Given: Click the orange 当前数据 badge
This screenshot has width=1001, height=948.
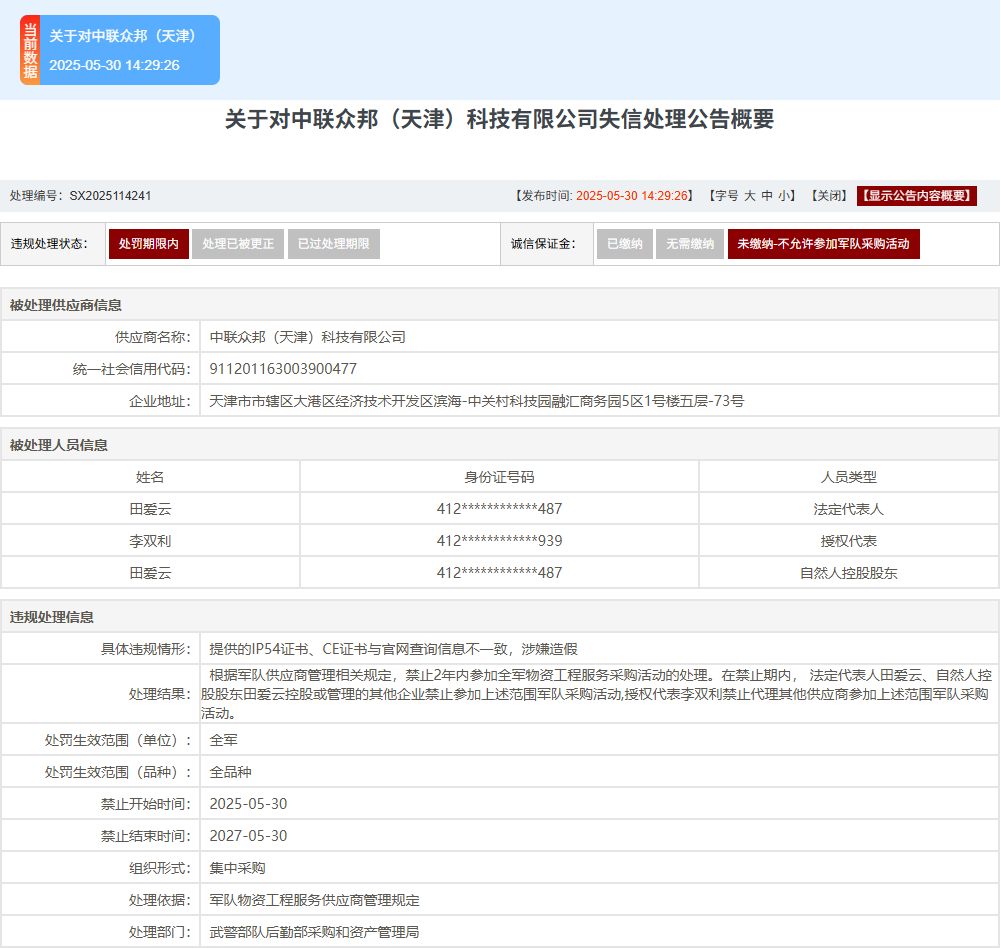Looking at the screenshot, I should tap(30, 51).
